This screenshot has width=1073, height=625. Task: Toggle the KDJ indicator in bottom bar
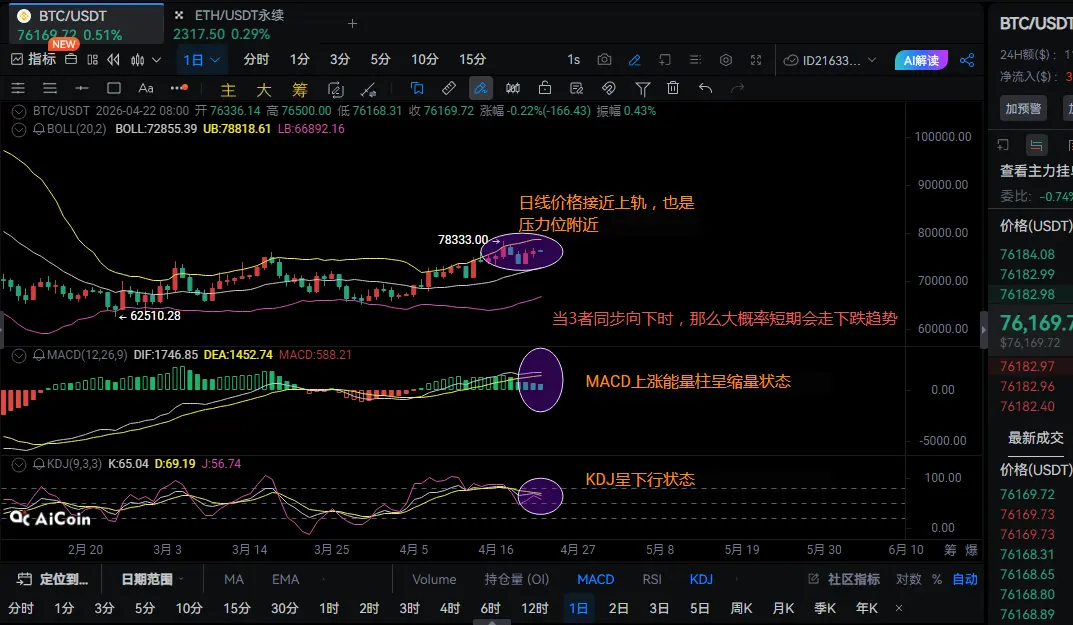tap(701, 579)
